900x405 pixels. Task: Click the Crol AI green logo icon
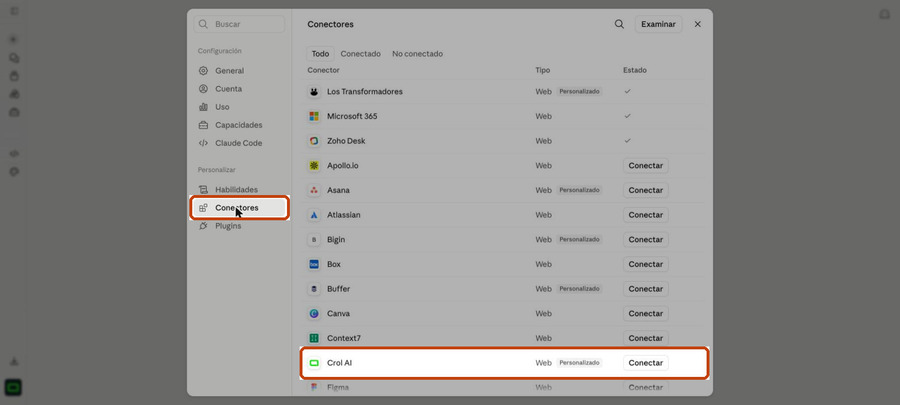(314, 363)
